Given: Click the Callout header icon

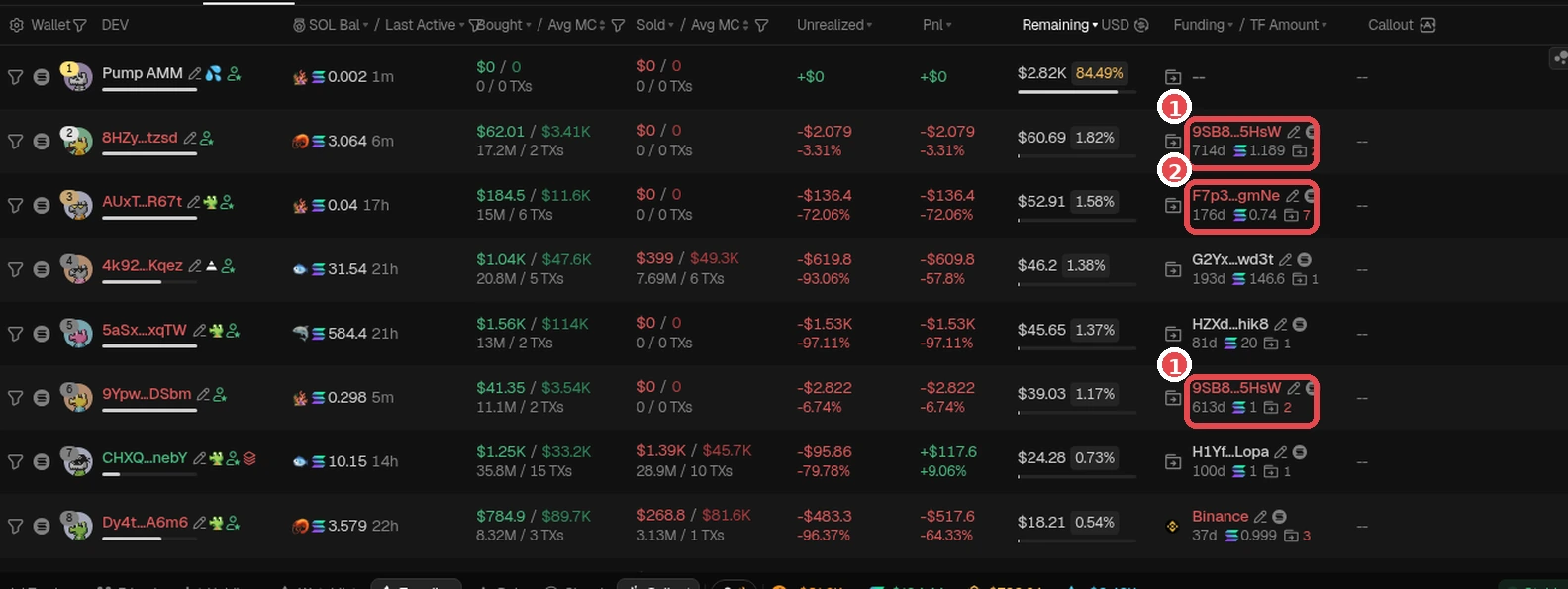Looking at the screenshot, I should point(1427,25).
